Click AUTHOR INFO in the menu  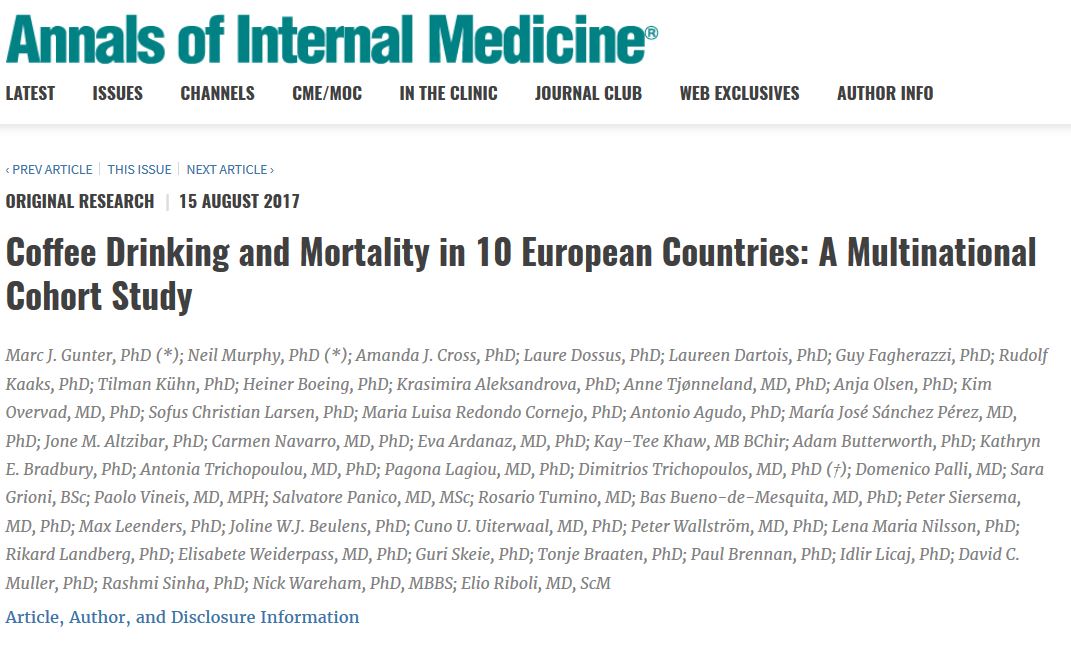[x=885, y=93]
